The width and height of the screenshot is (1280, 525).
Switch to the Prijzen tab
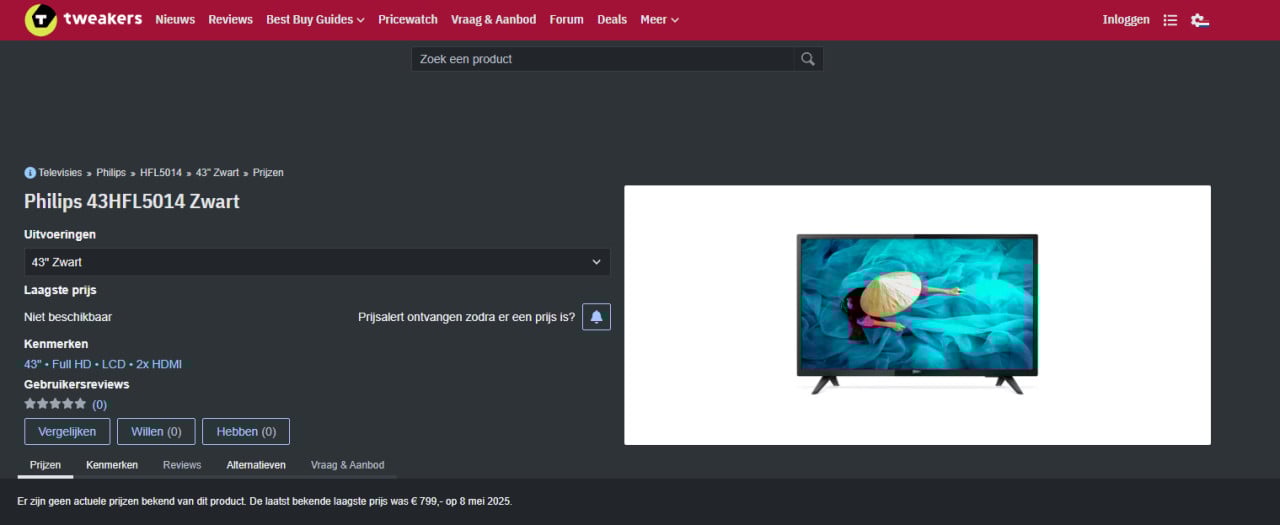(45, 465)
